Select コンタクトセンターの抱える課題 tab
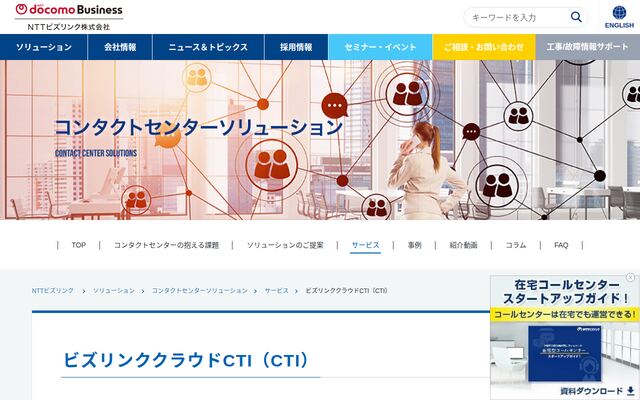 coord(166,245)
